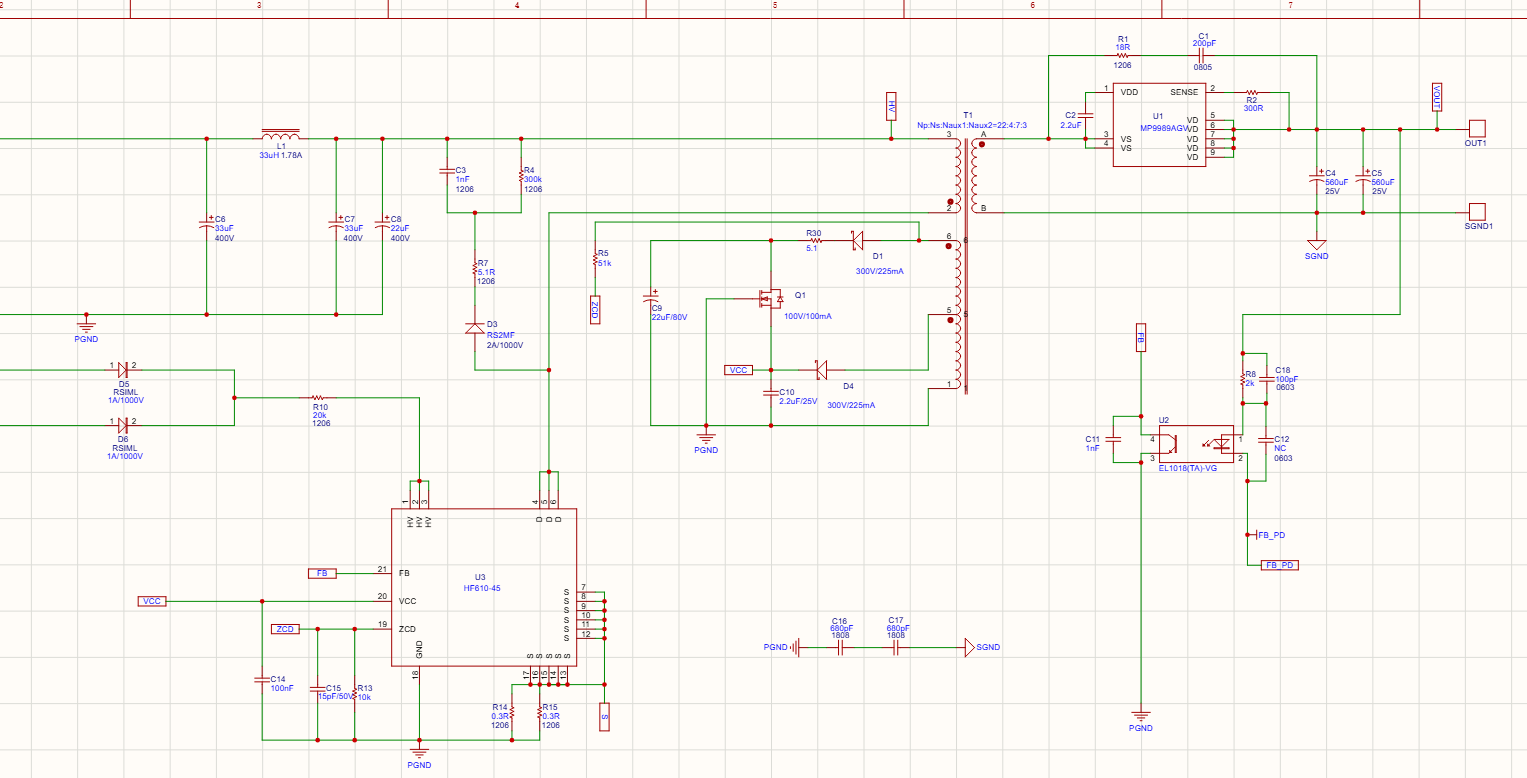
Task: Click the C16 680pF capacitor
Action: (840, 647)
